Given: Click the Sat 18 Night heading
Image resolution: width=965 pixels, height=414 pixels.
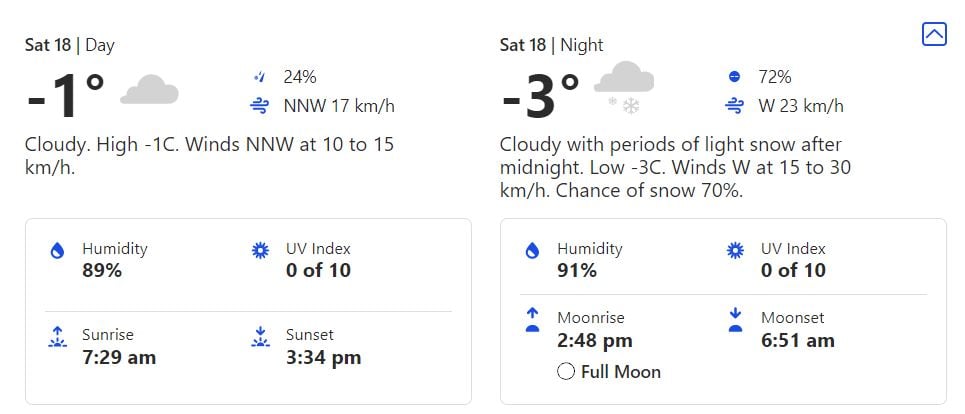Looking at the screenshot, I should 551,45.
